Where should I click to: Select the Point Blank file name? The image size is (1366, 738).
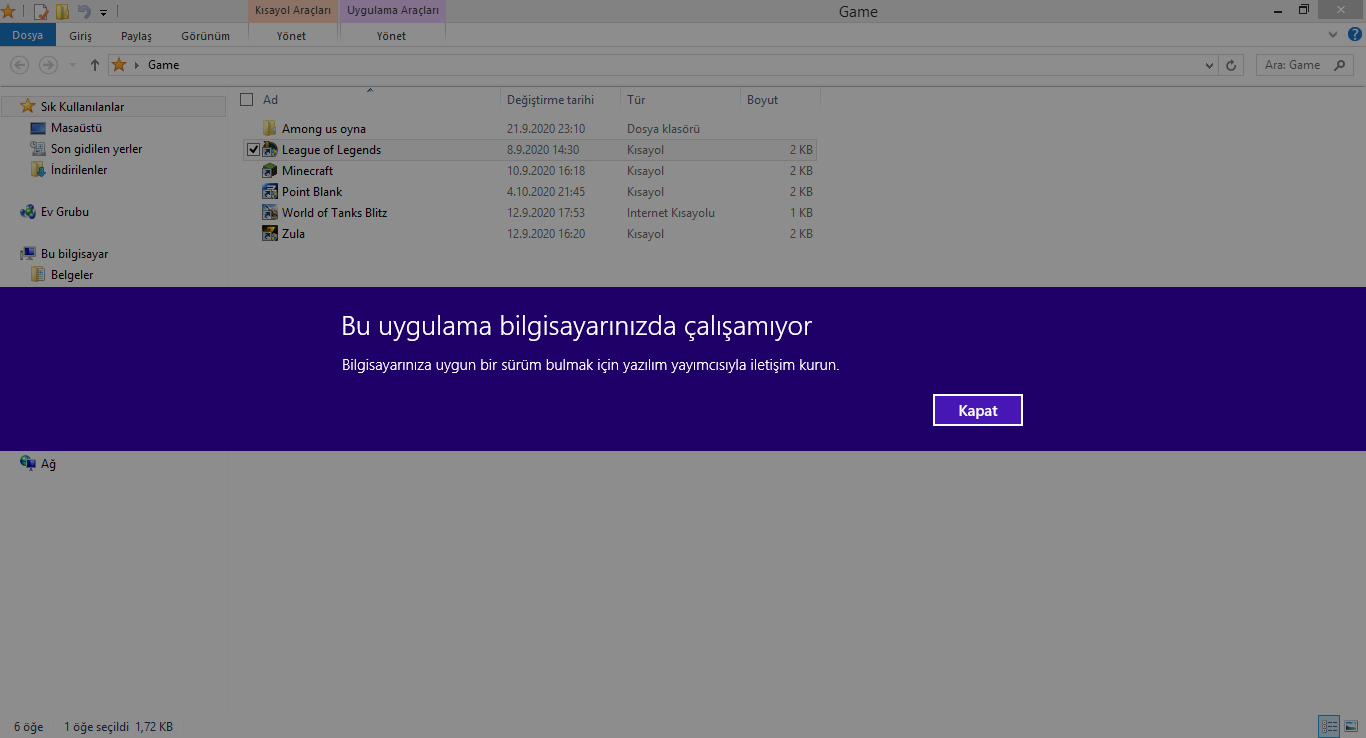coord(312,192)
